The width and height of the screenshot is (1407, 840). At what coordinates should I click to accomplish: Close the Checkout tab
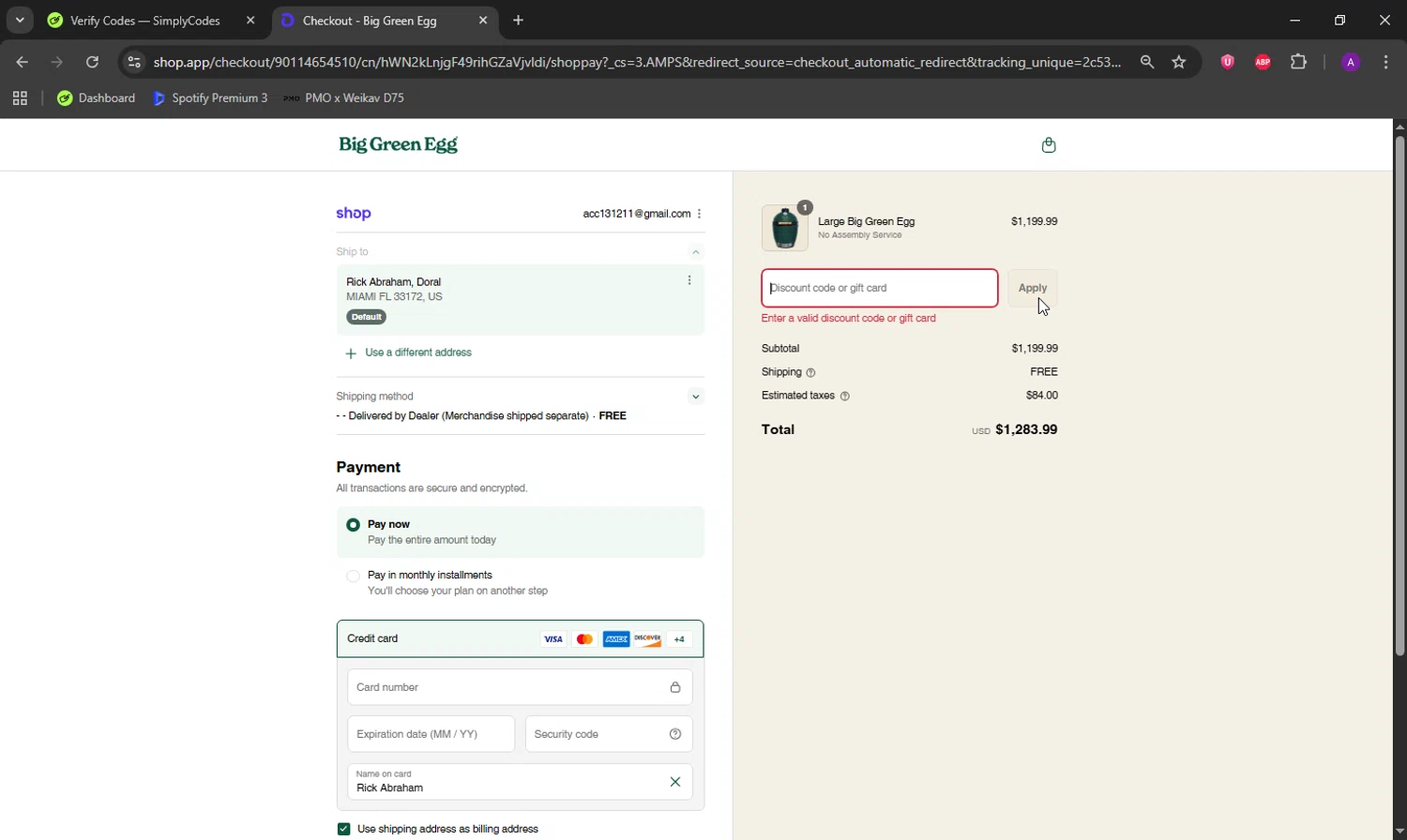coord(483,20)
